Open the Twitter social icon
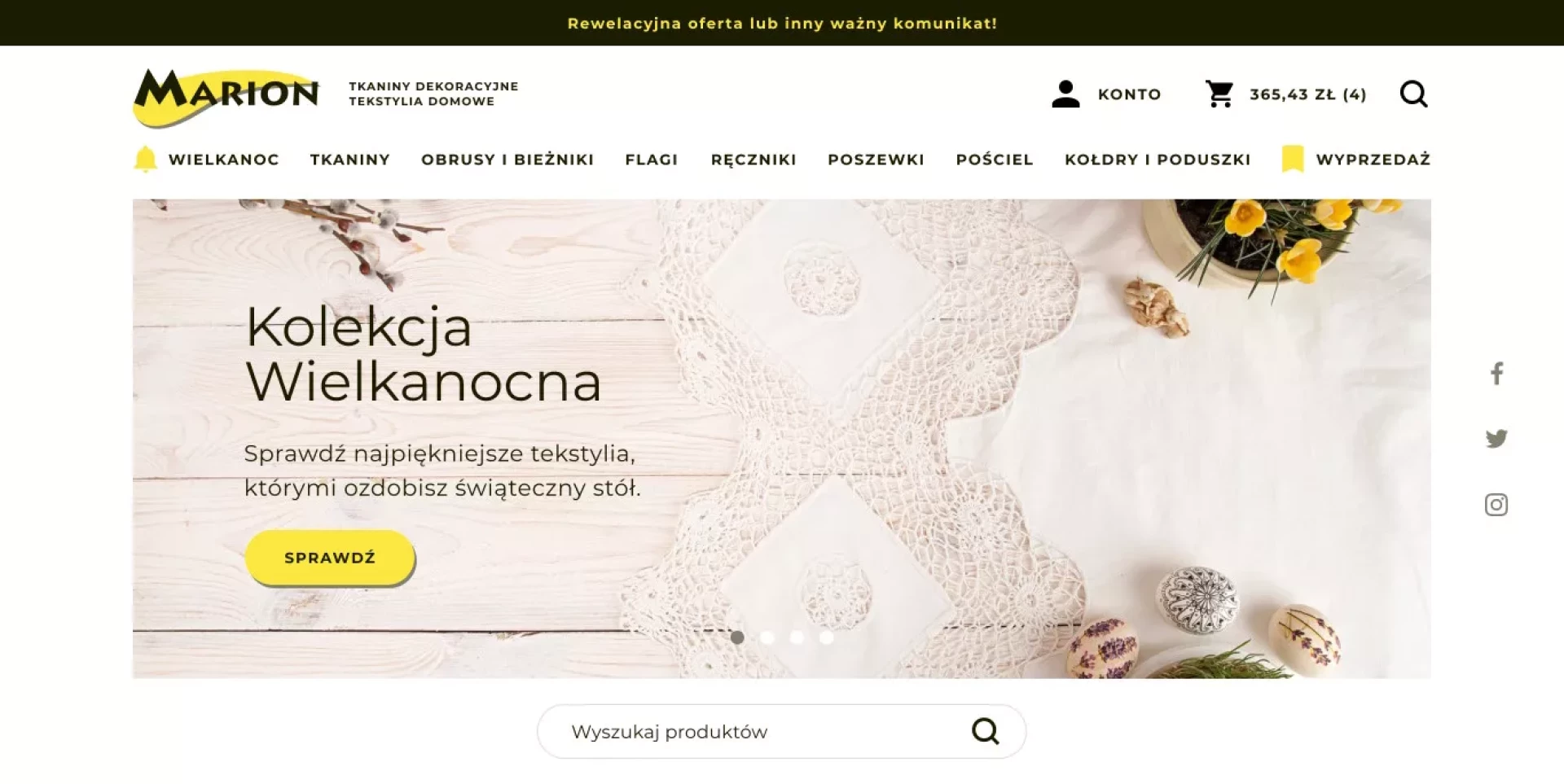The height and width of the screenshot is (784, 1564). click(x=1496, y=439)
